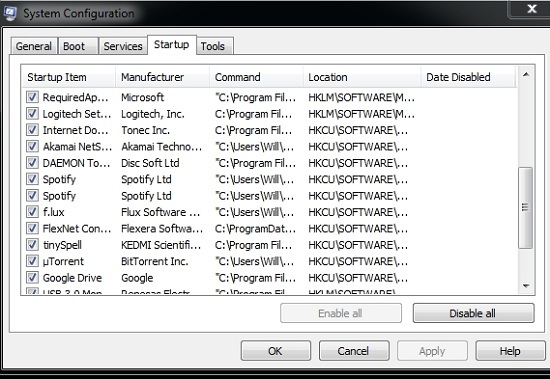550x379 pixels.
Task: Click the vertical scrollbar thumb
Action: (x=525, y=208)
